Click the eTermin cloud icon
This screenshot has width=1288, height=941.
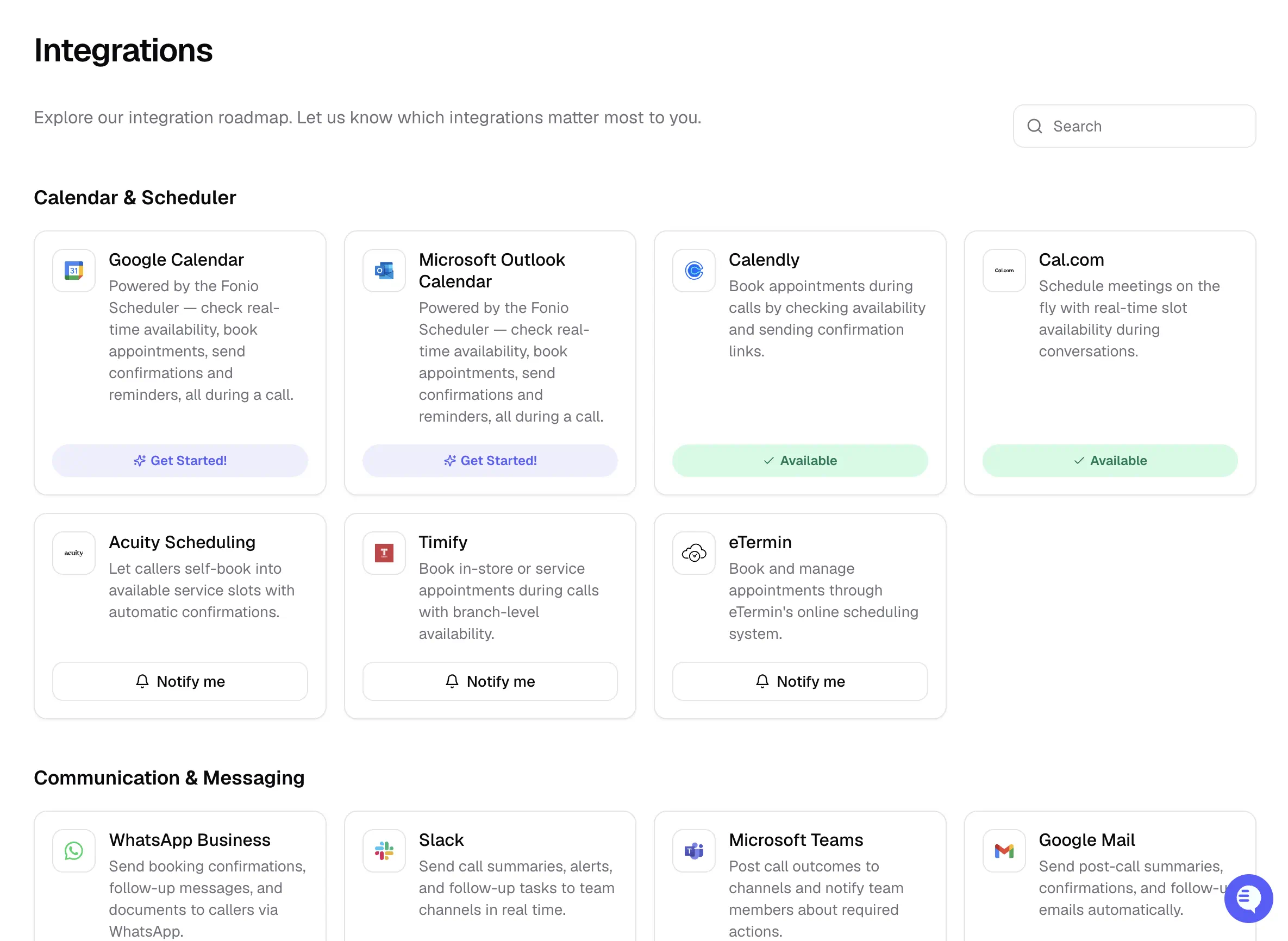click(x=693, y=553)
